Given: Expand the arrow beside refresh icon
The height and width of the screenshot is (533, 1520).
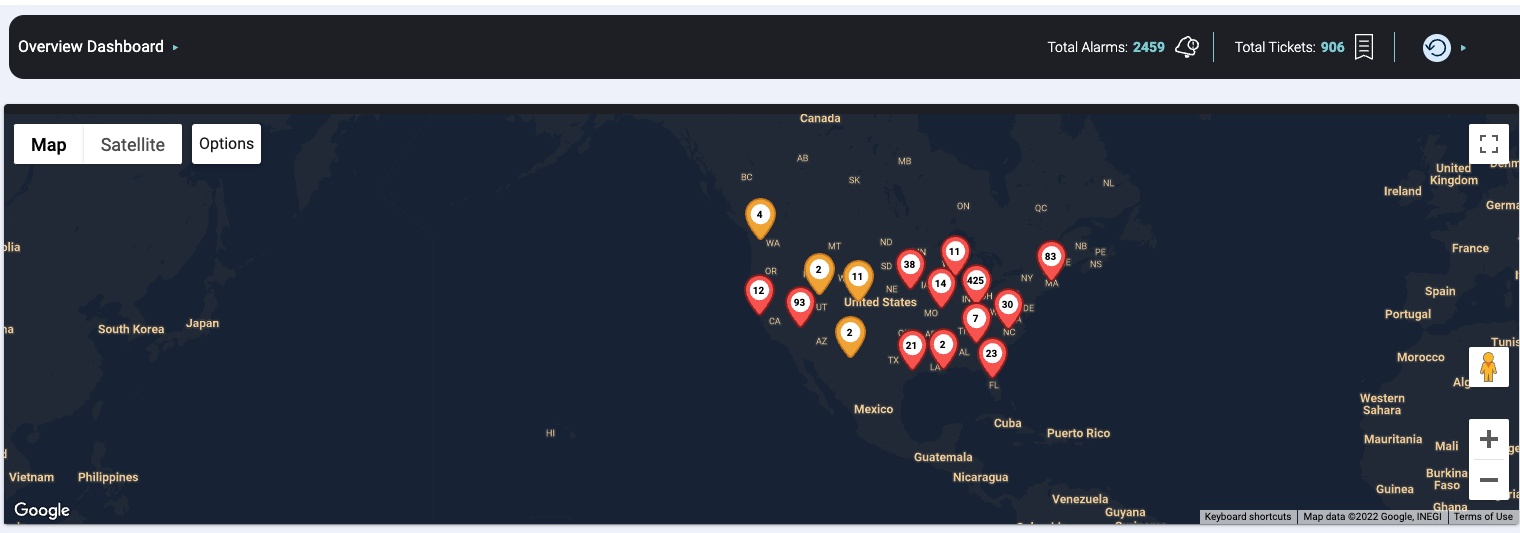Looking at the screenshot, I should (x=1464, y=47).
